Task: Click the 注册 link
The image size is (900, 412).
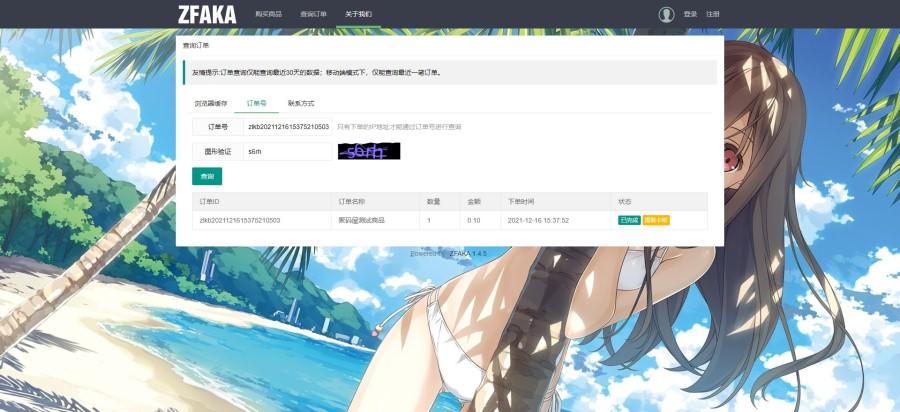Action: click(x=712, y=14)
